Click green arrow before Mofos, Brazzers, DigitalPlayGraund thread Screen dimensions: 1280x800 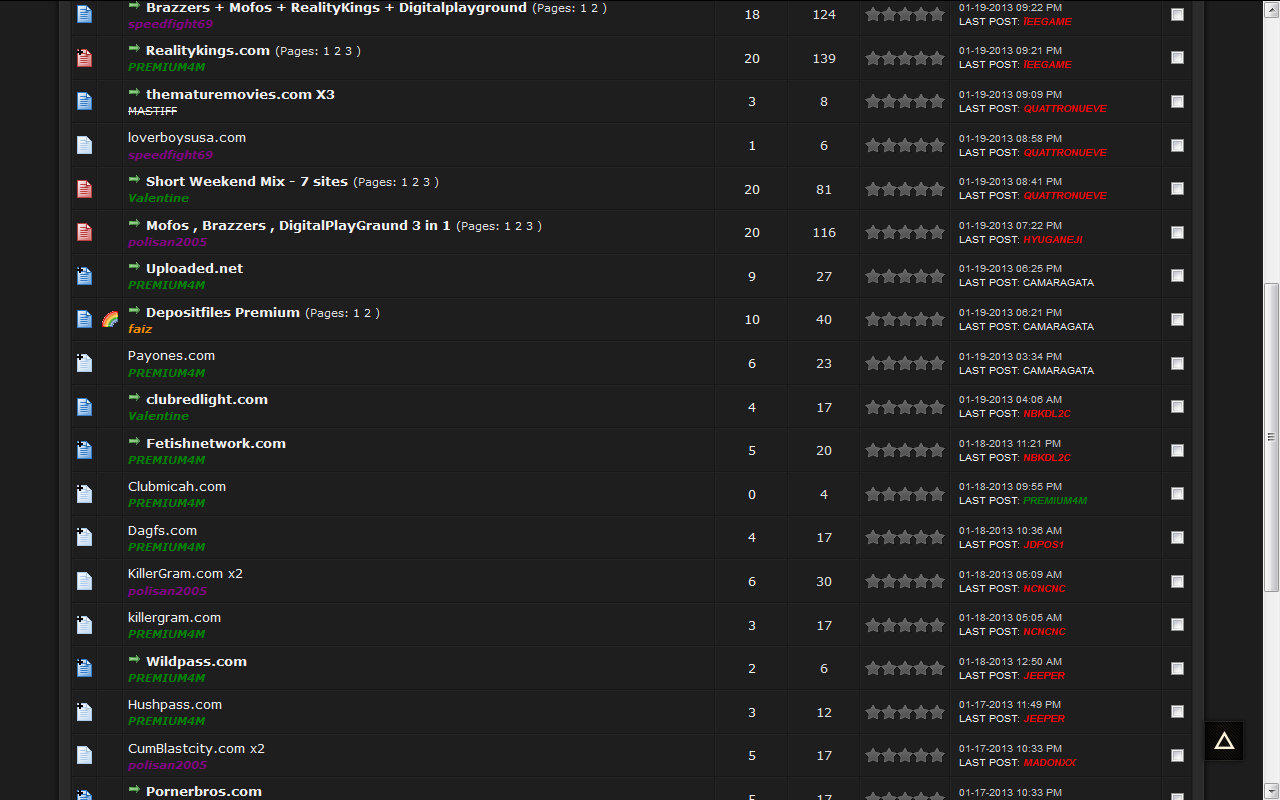134,224
